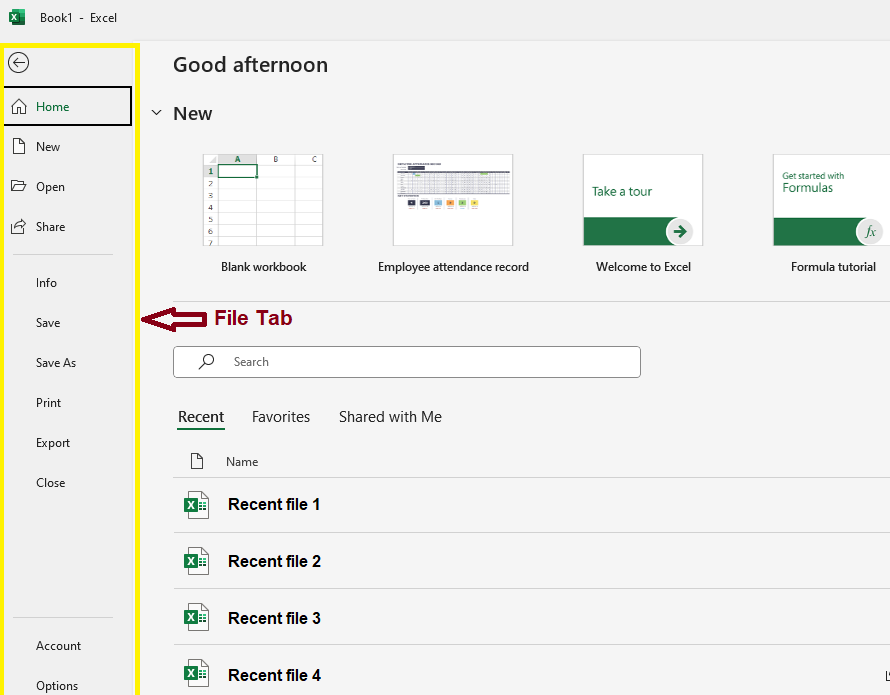Click inside the Search field
The width and height of the screenshot is (890, 695).
click(406, 362)
